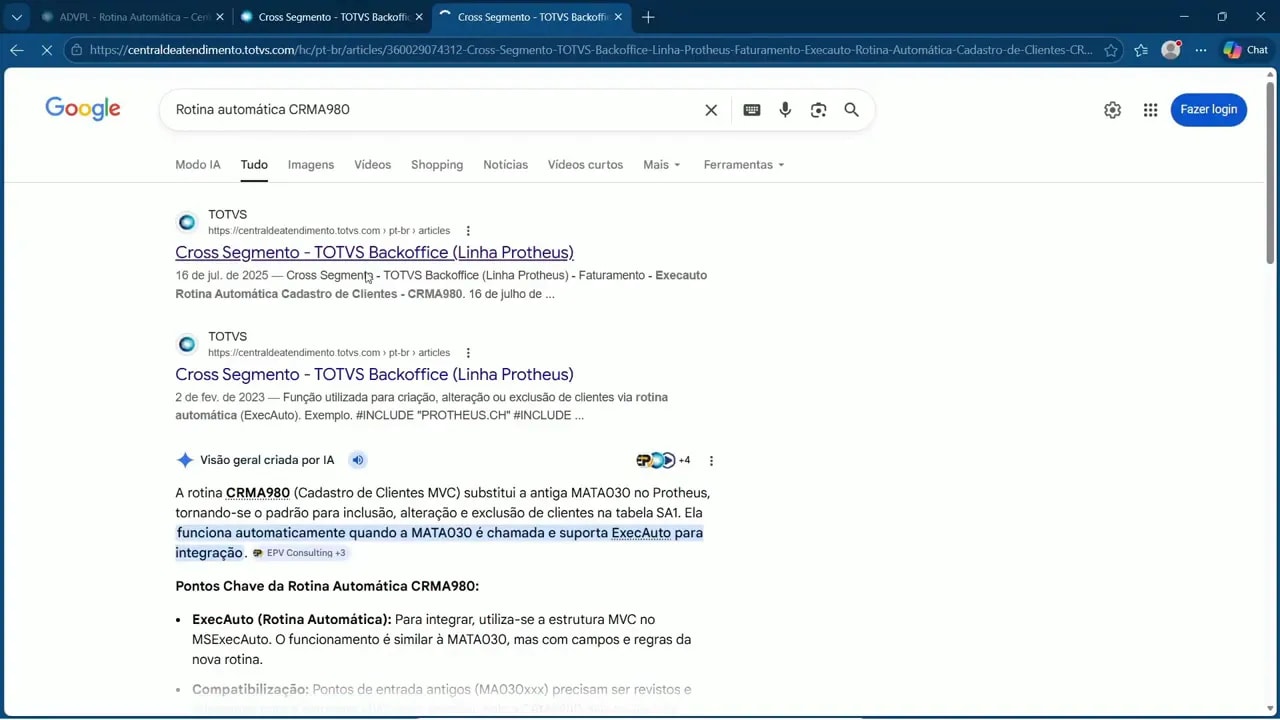Switch to the Noticias tab

(505, 164)
